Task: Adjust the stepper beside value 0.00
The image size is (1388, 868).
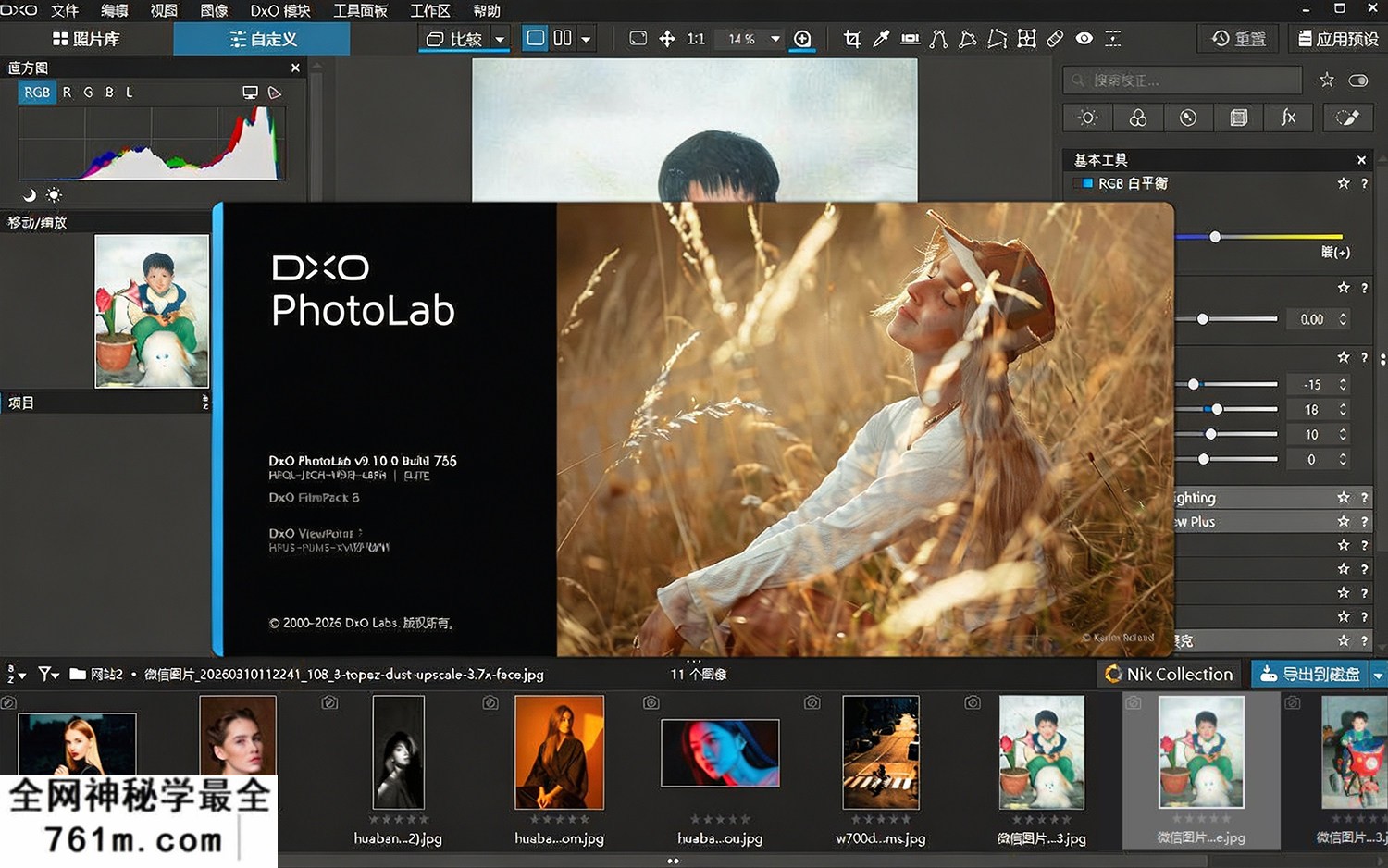Action: coord(1343,319)
